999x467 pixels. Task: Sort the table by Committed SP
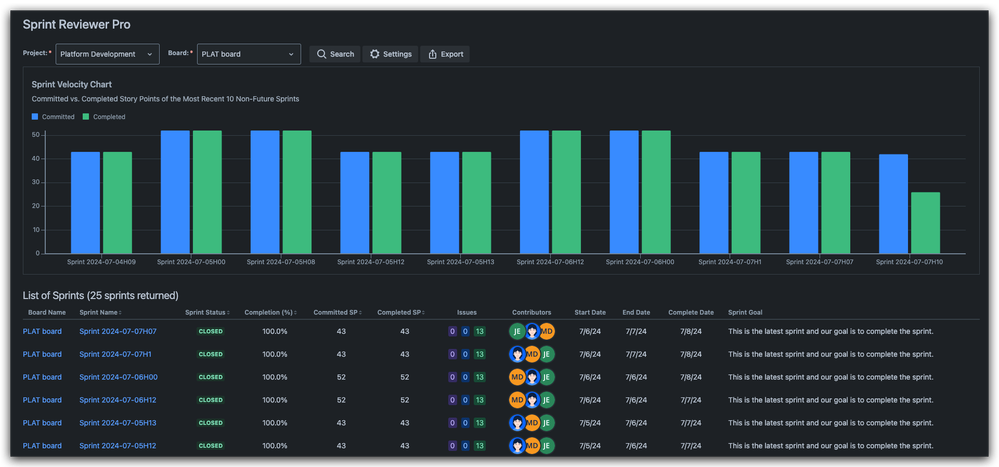pos(337,313)
